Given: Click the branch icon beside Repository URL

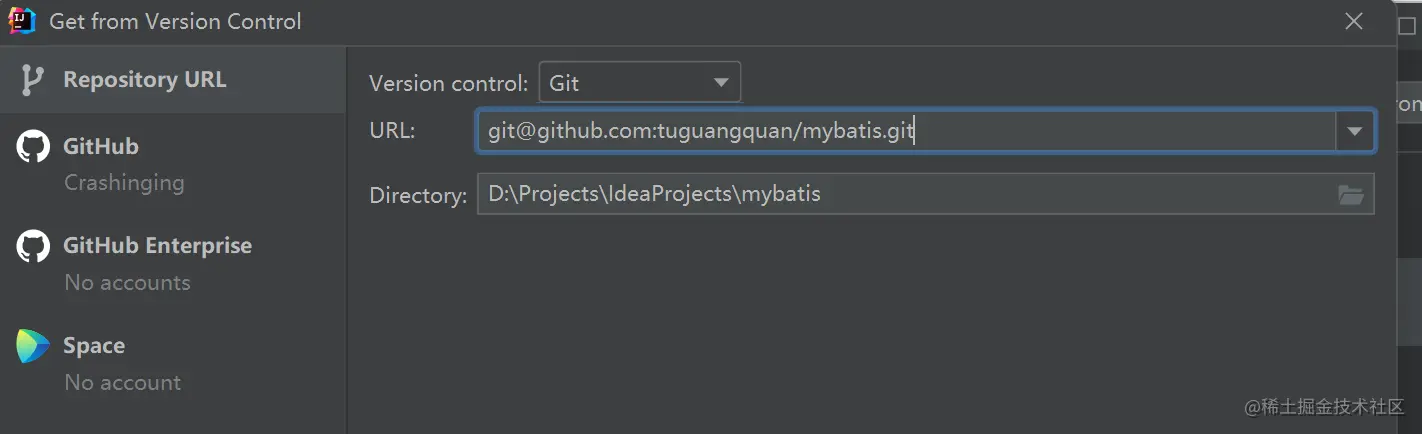Looking at the screenshot, I should (32, 80).
